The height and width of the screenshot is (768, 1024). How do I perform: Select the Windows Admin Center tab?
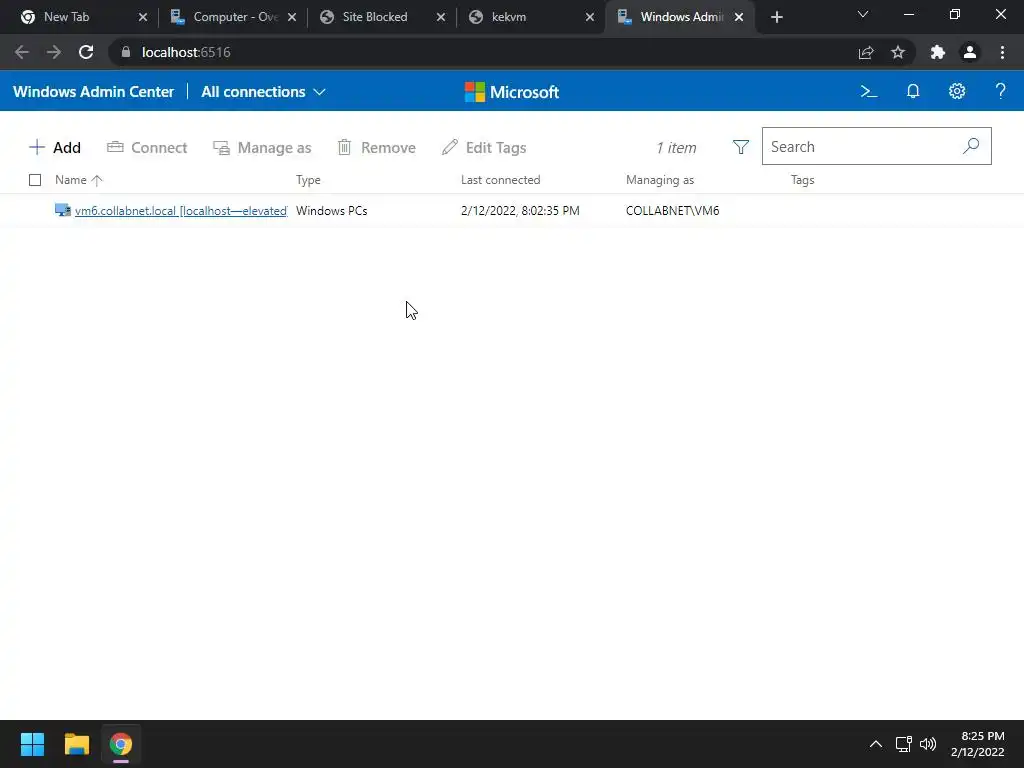point(682,17)
